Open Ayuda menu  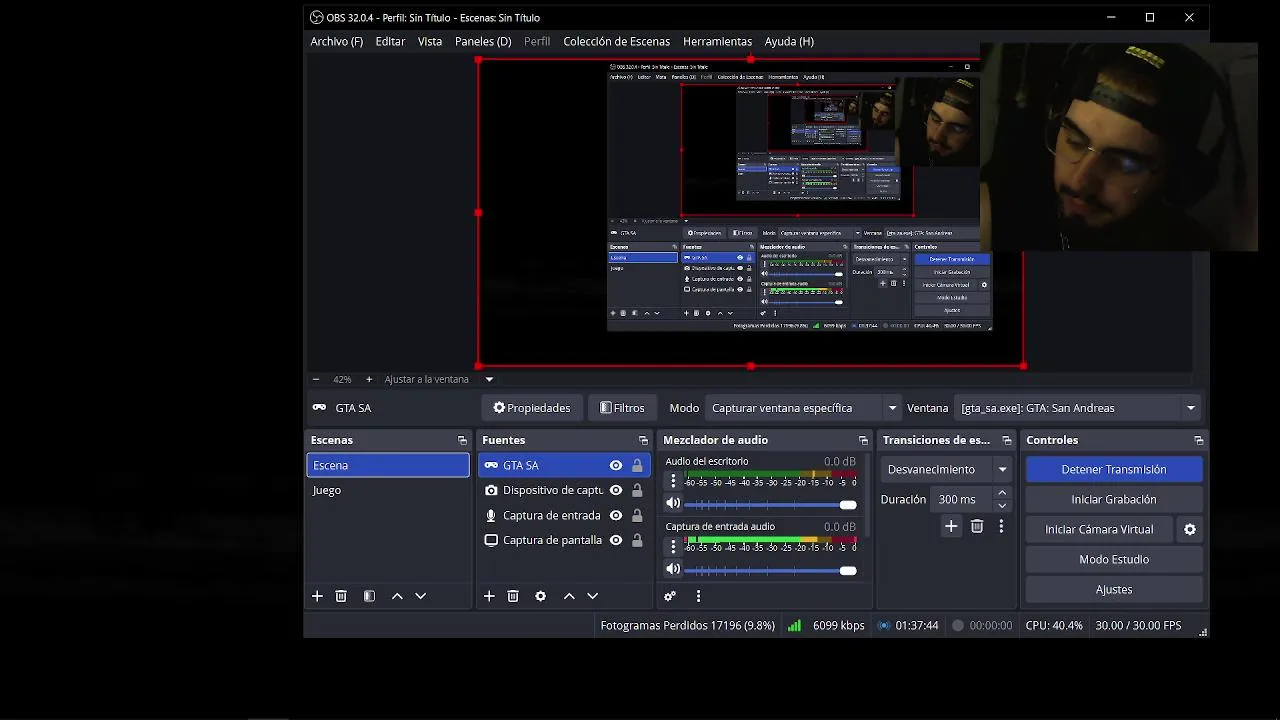[789, 42]
